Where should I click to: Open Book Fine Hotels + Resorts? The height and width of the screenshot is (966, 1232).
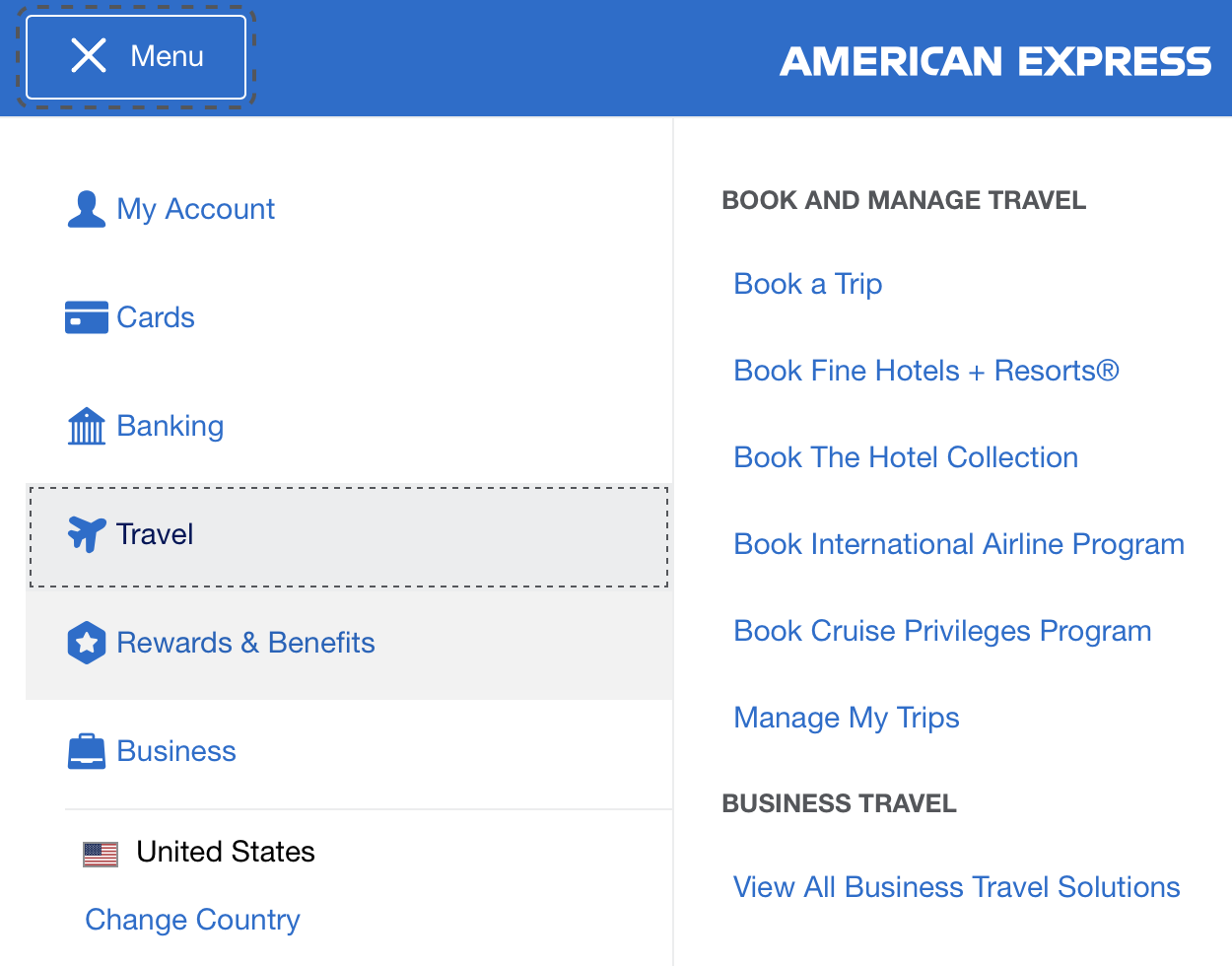coord(926,370)
